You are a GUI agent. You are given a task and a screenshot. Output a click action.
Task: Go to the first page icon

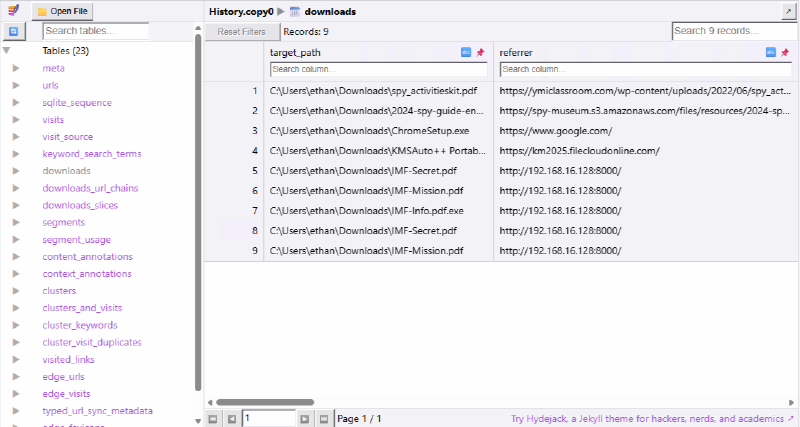pyautogui.click(x=213, y=419)
